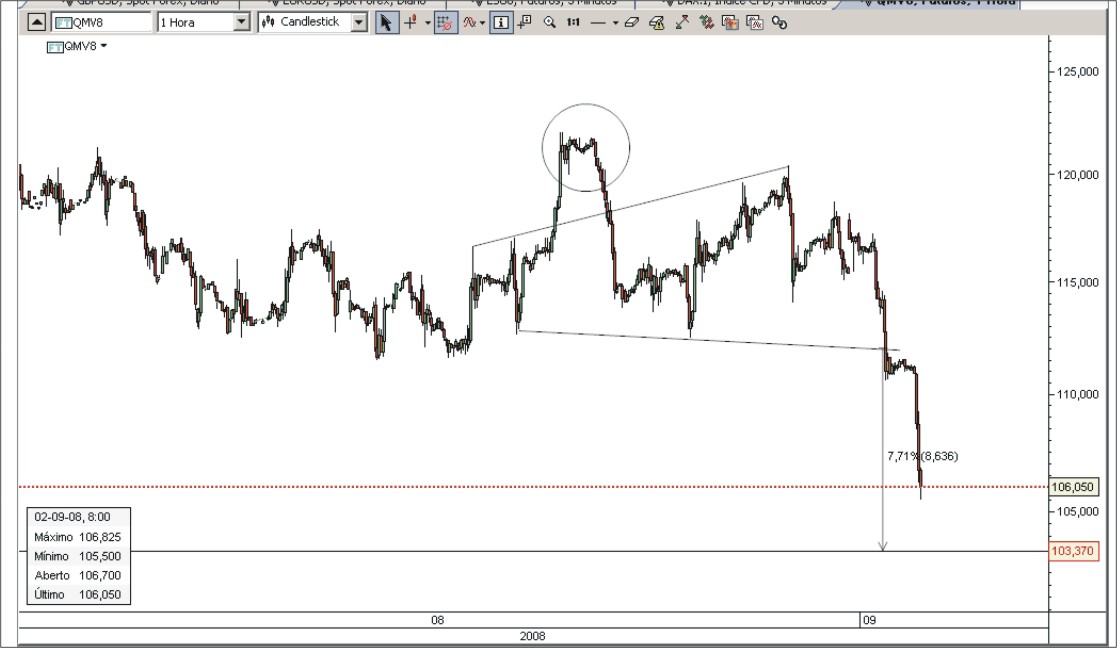Toggle the data info box button
This screenshot has width=1117, height=648.
click(501, 23)
